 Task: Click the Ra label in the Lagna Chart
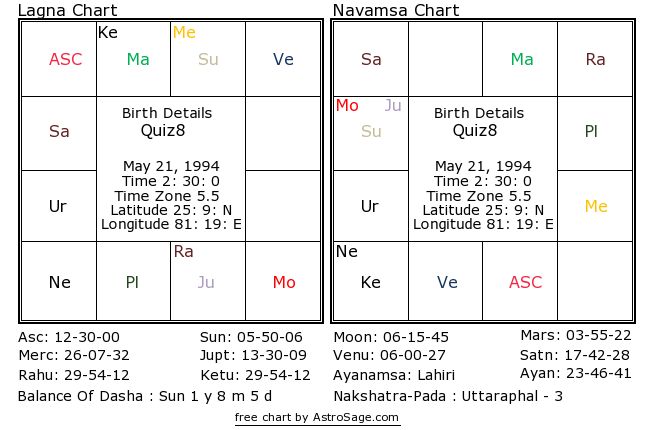click(184, 252)
